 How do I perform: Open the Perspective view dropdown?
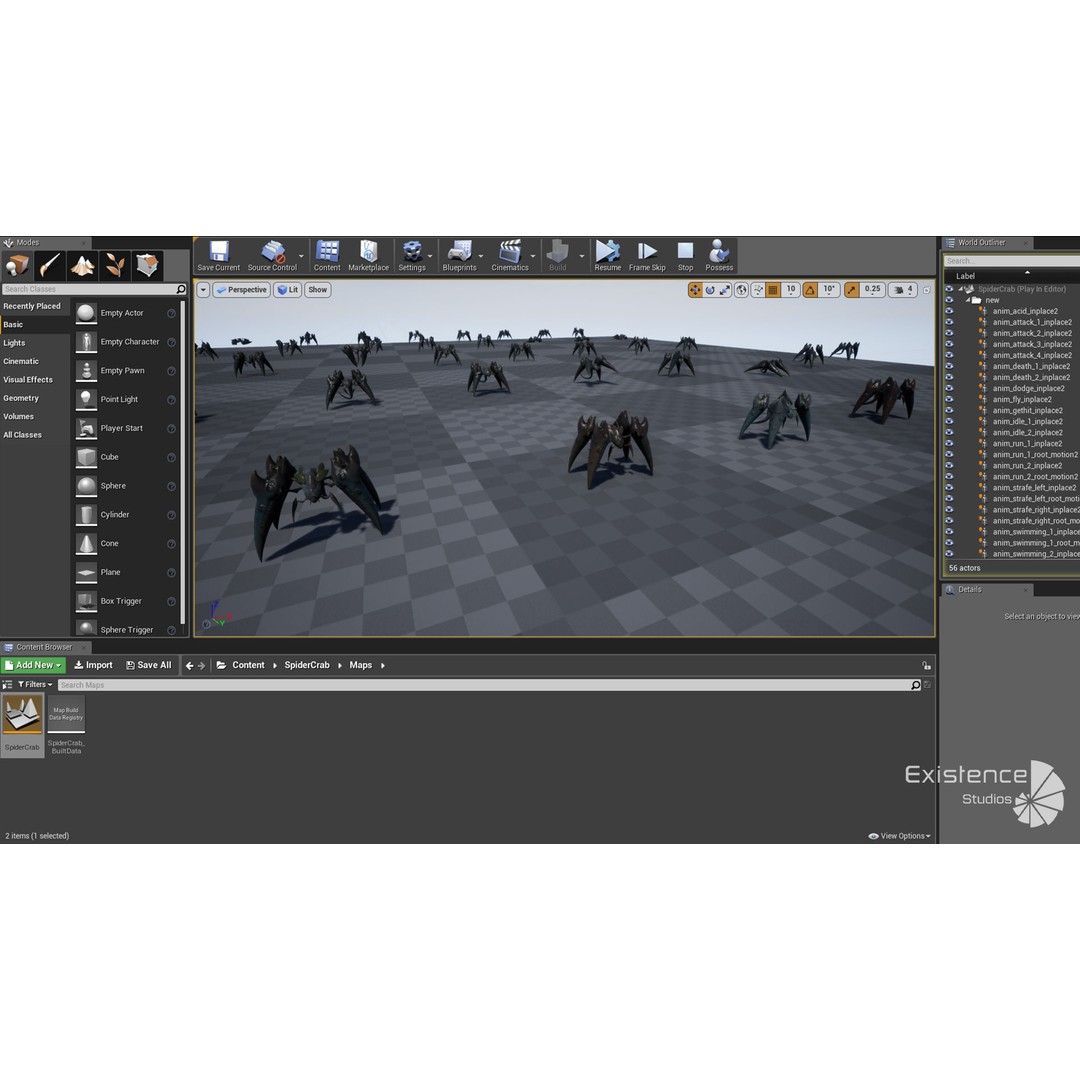pos(241,290)
